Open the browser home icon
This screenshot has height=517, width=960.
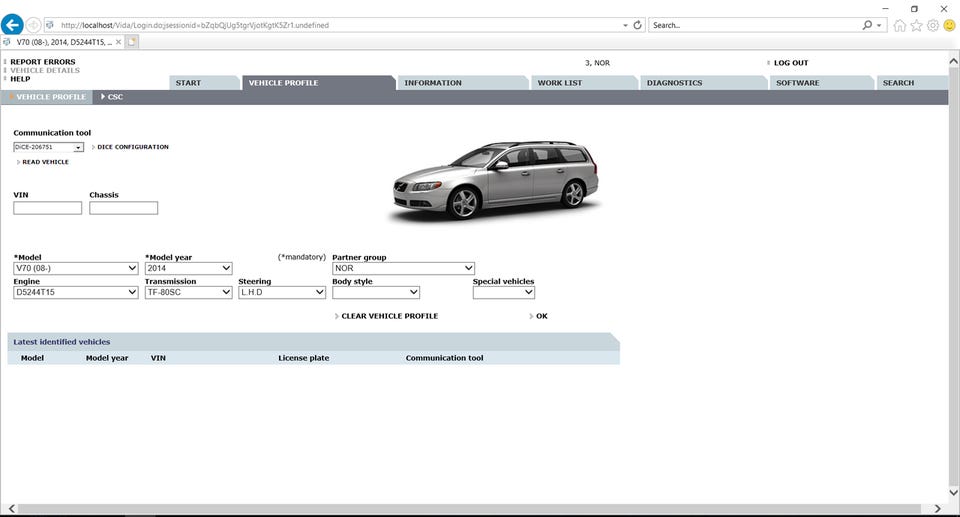pyautogui.click(x=900, y=25)
